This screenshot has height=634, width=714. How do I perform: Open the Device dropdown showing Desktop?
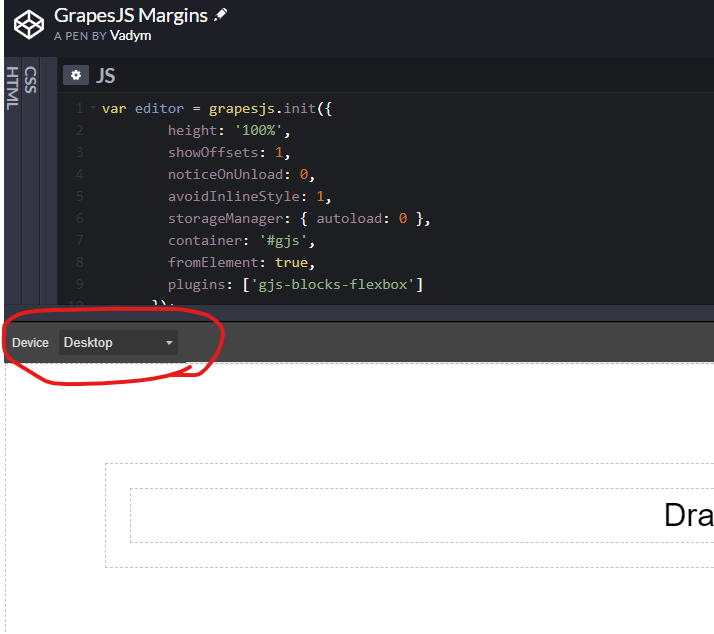click(118, 343)
